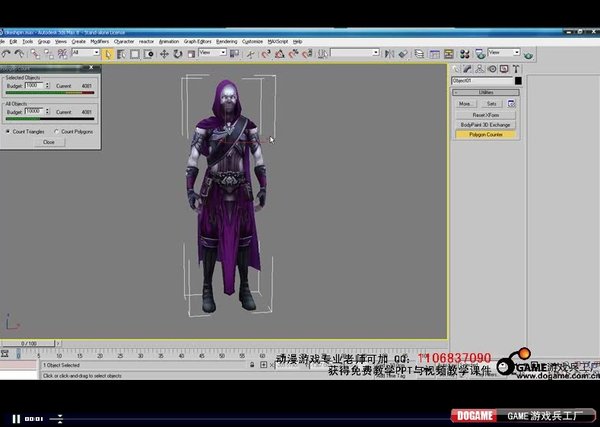Open the Utilities hammer panel tab
The height and width of the screenshot is (427, 600).
click(x=517, y=67)
